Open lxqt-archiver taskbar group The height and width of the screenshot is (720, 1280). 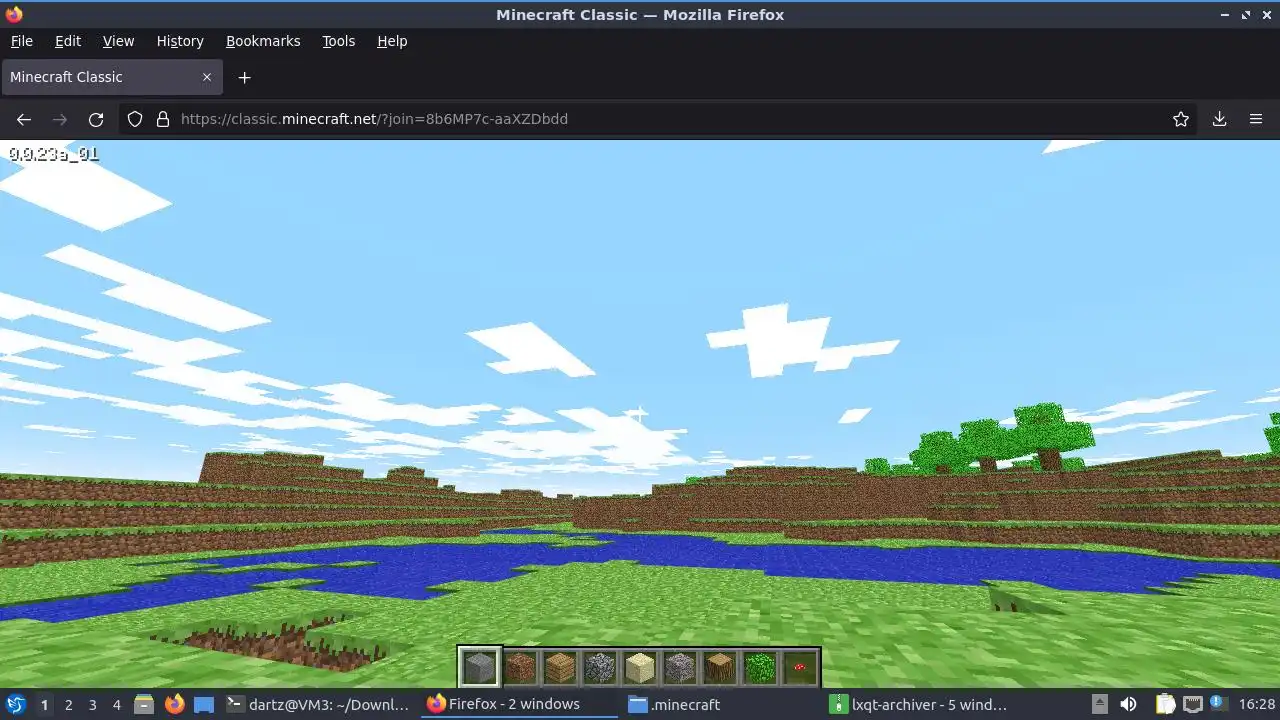click(920, 704)
